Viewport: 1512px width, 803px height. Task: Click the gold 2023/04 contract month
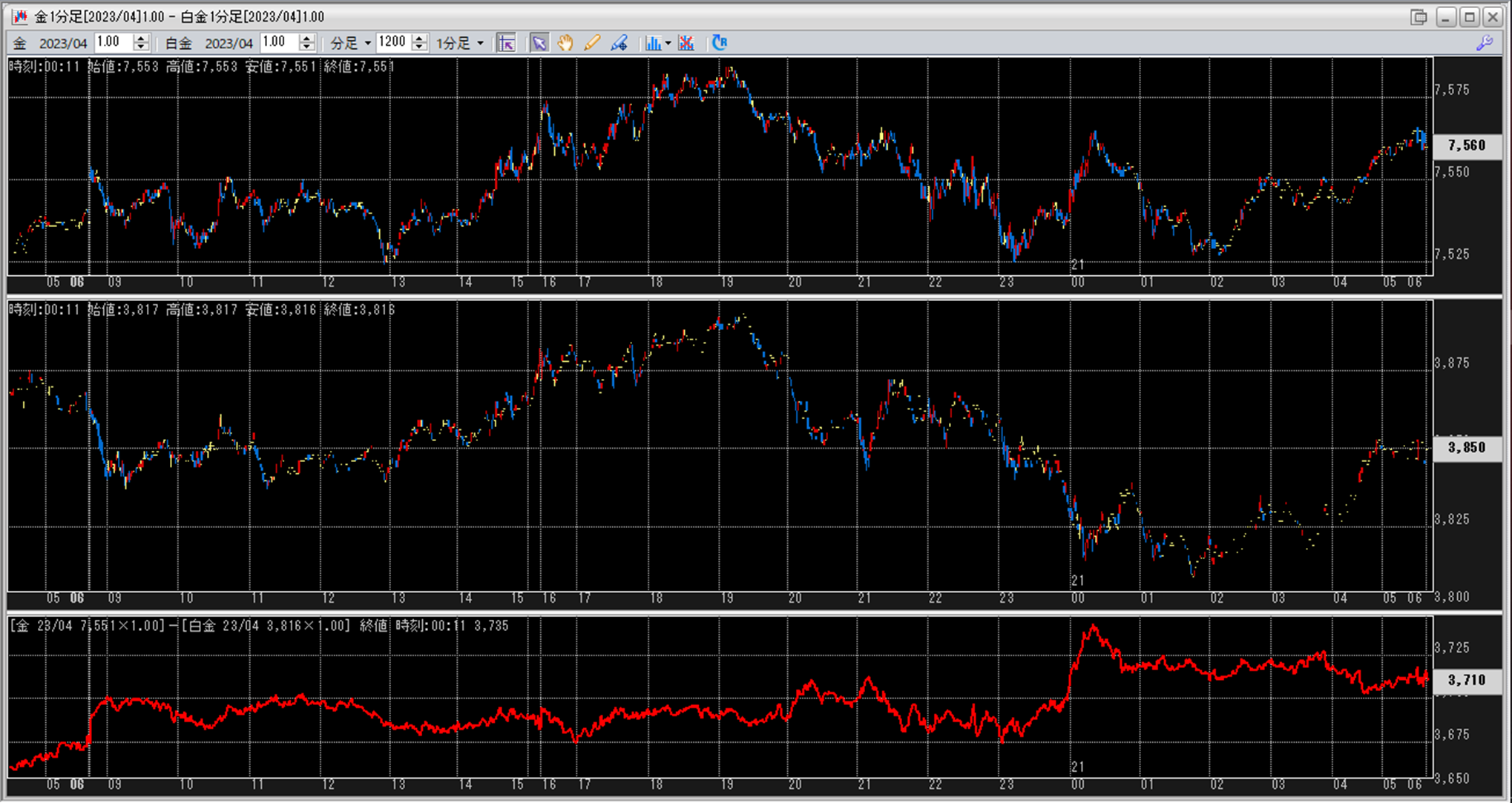click(x=63, y=44)
